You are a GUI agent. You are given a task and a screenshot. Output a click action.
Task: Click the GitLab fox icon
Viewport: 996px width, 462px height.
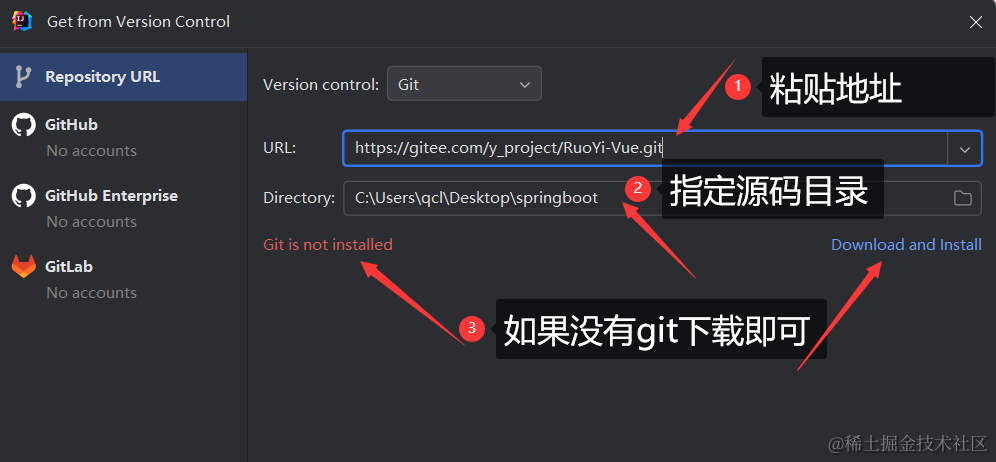24,266
